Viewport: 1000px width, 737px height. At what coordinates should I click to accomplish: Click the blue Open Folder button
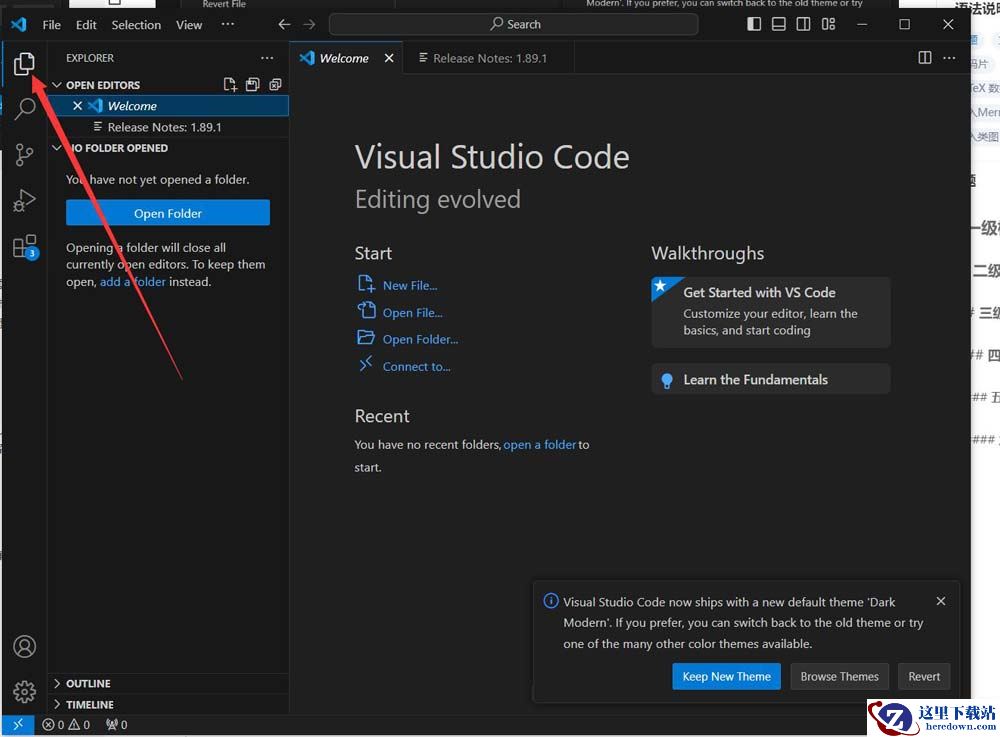click(x=168, y=213)
